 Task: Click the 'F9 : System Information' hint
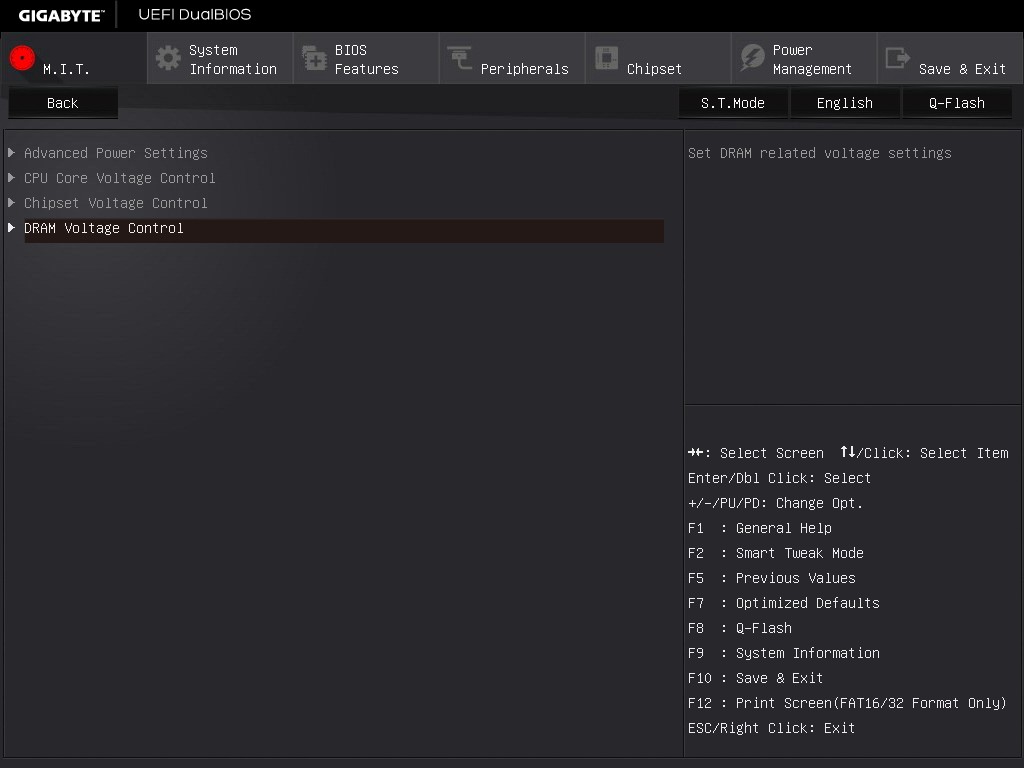(x=784, y=653)
